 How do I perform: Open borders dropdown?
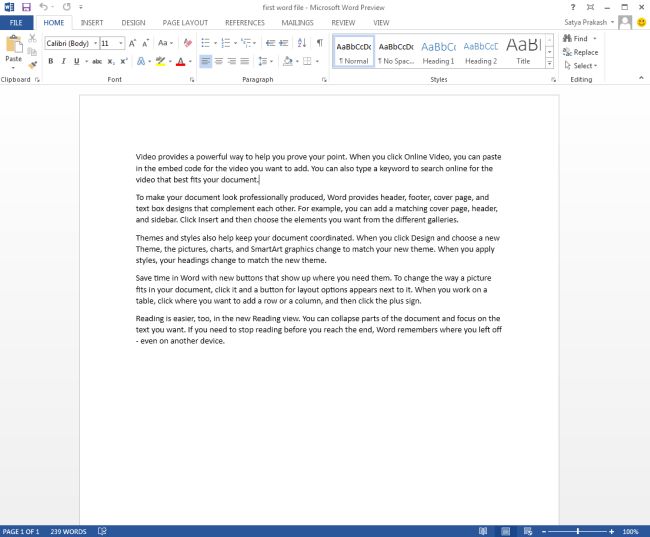pyautogui.click(x=317, y=61)
